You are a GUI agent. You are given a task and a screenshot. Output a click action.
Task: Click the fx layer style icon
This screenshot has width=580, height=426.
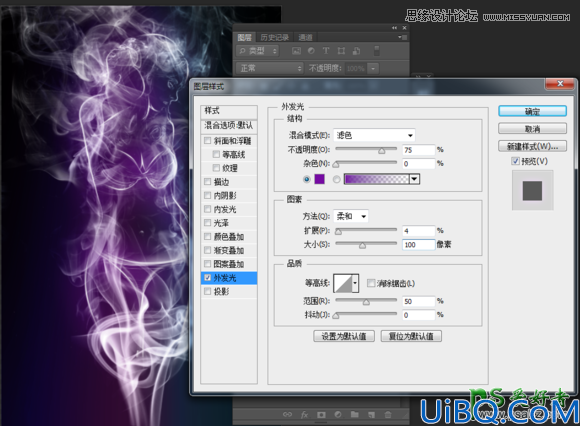[304, 415]
